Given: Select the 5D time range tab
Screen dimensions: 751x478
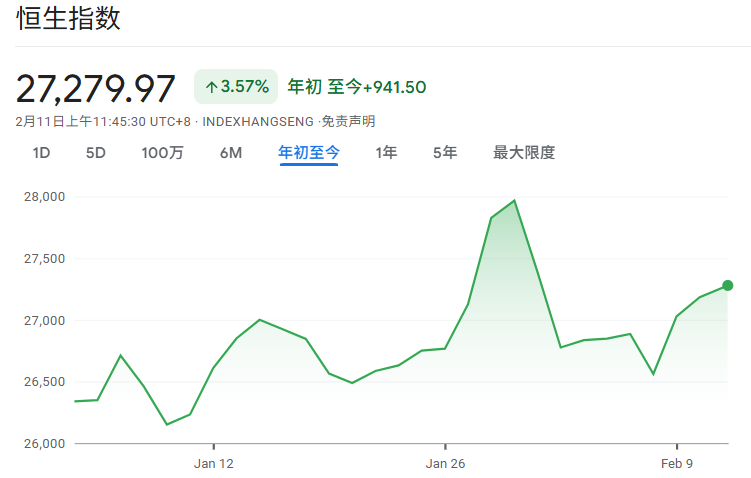Looking at the screenshot, I should [95, 153].
